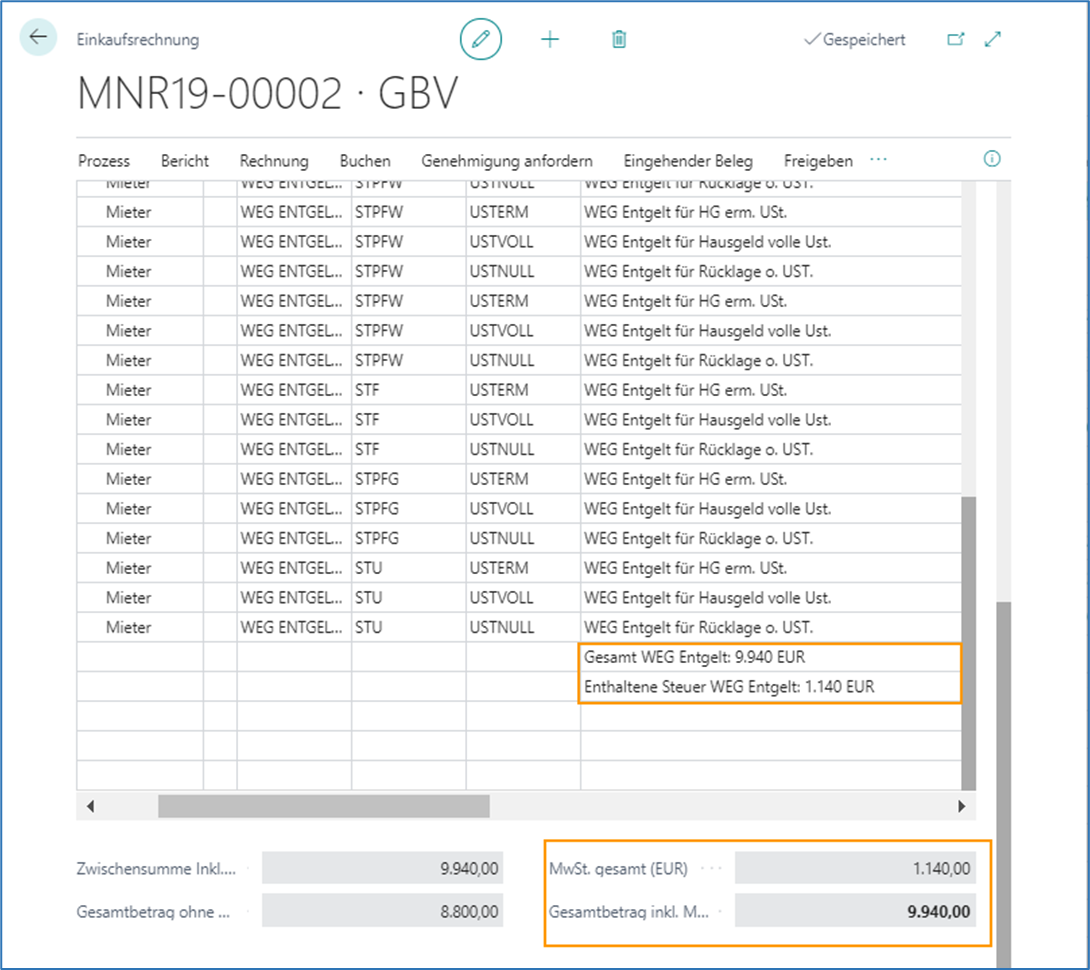Click the info circle icon
Image resolution: width=1090 pixels, height=970 pixels.
pyautogui.click(x=992, y=159)
